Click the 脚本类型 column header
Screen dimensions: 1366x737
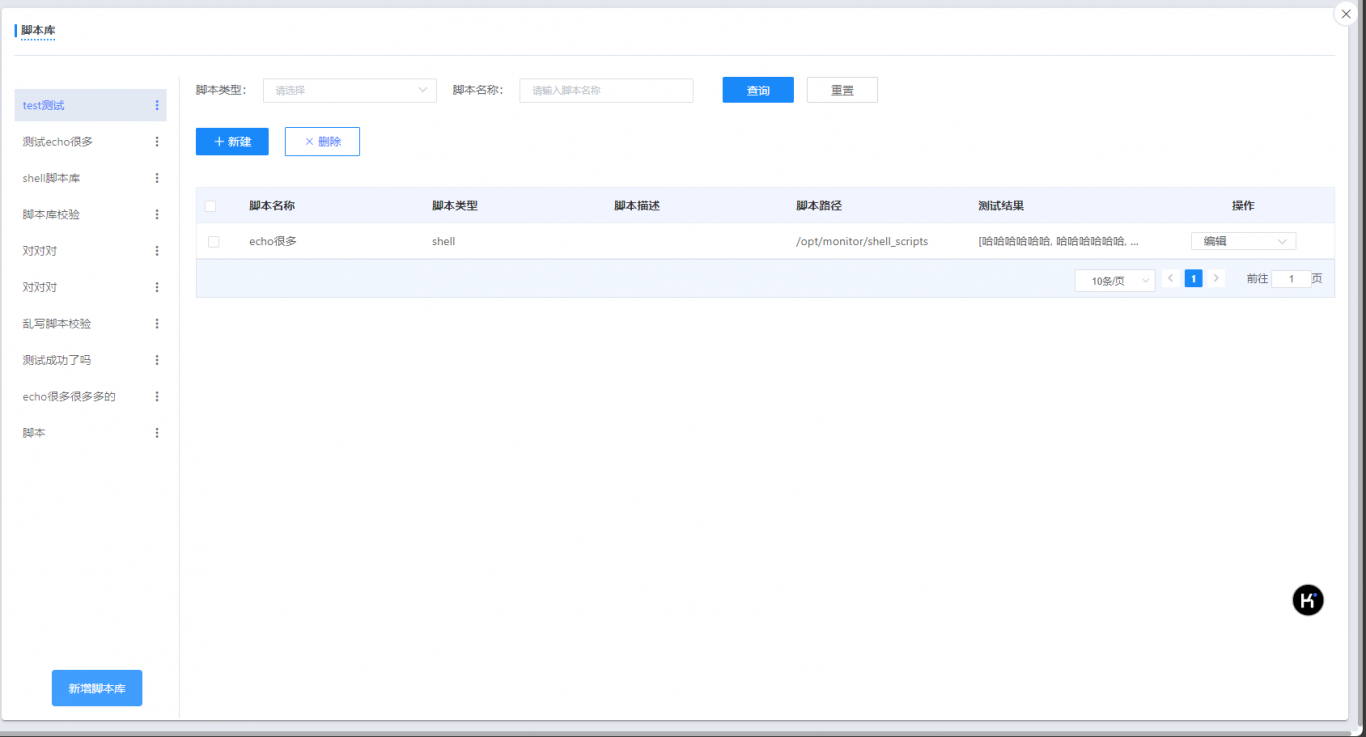pyautogui.click(x=455, y=206)
